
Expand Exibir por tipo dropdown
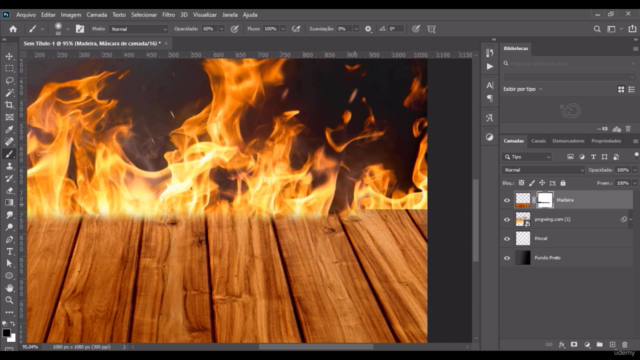523,89
